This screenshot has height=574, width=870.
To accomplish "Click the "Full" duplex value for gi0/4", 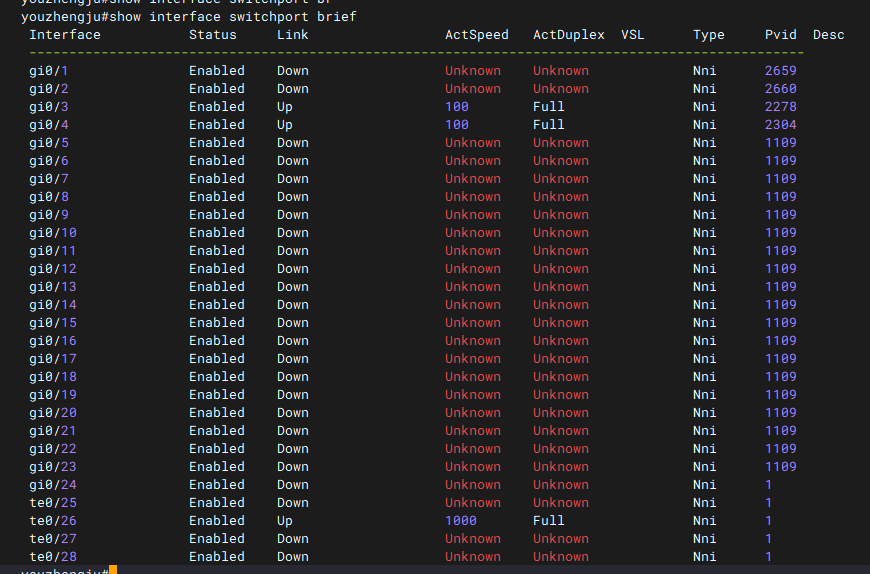I will click(549, 125).
